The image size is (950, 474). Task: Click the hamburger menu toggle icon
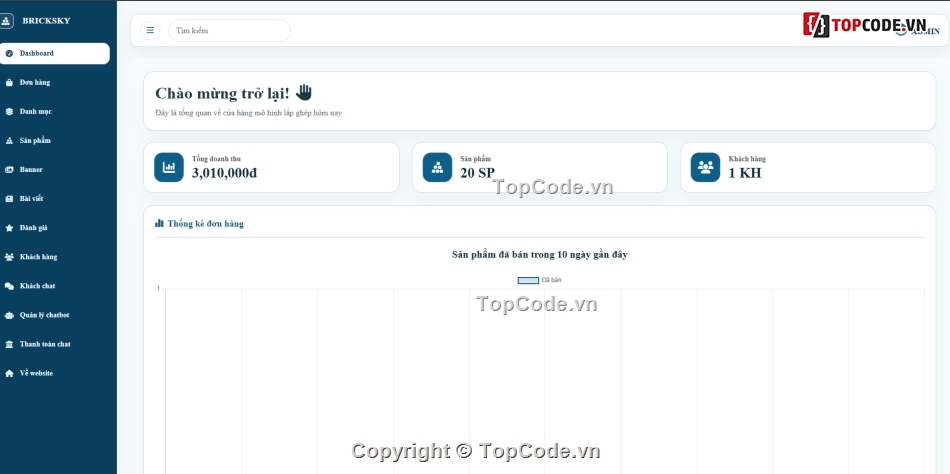pos(150,30)
